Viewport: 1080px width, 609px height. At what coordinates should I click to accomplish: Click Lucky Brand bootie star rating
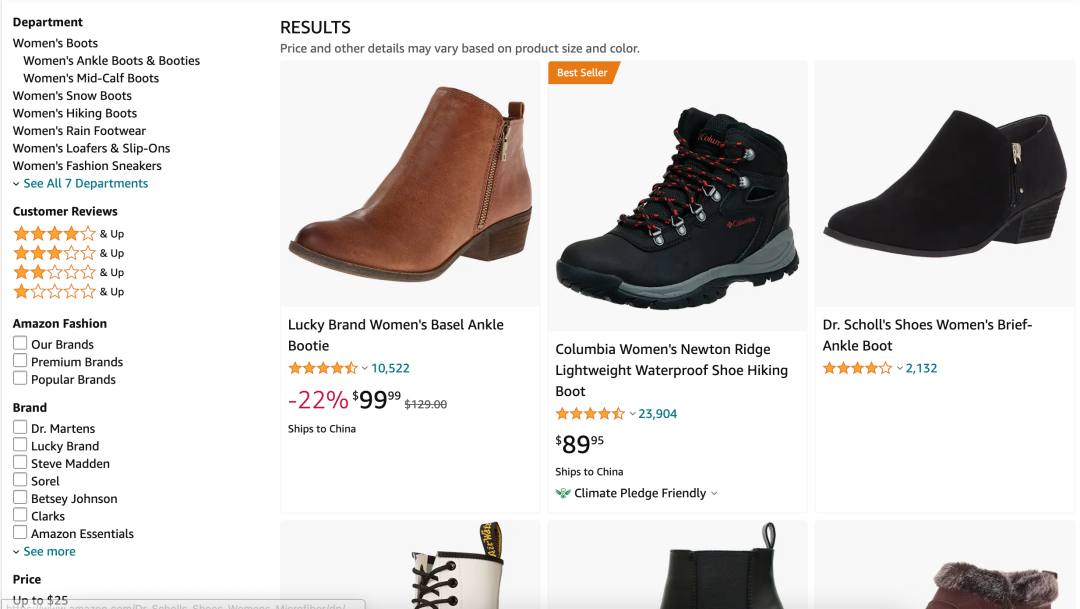point(322,368)
